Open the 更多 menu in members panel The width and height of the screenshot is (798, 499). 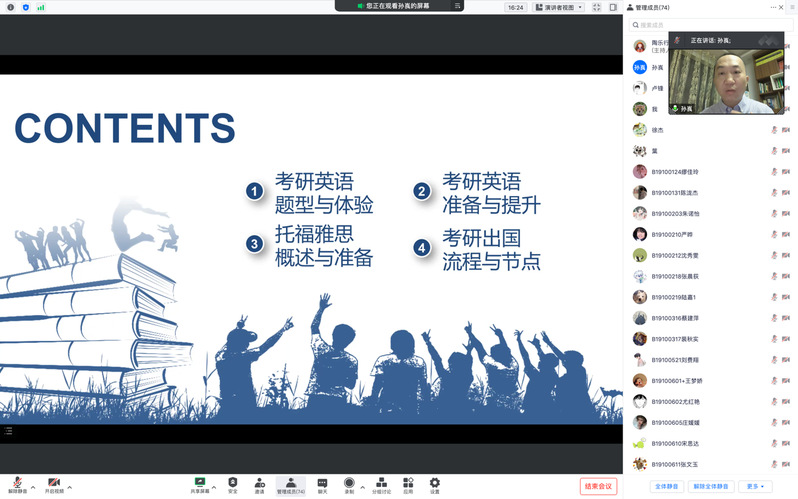point(755,486)
